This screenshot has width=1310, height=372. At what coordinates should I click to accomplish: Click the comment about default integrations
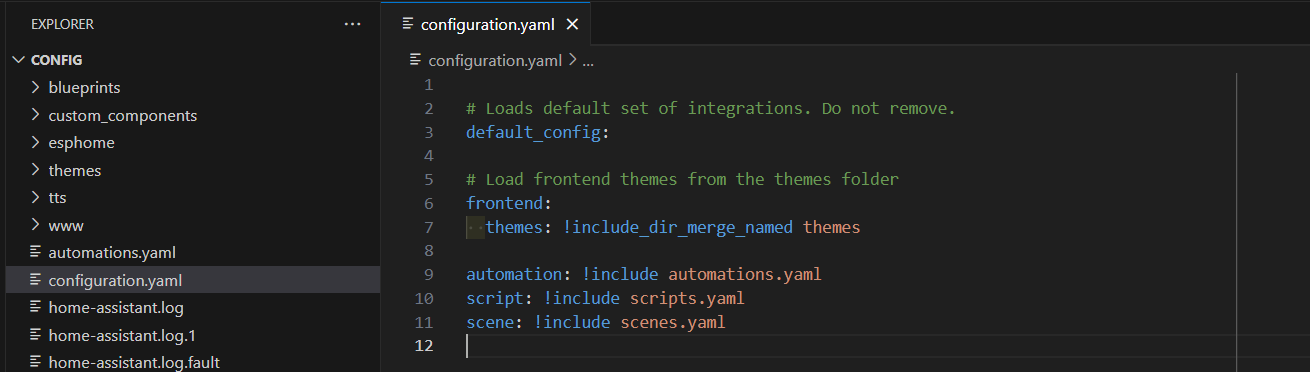pos(711,108)
